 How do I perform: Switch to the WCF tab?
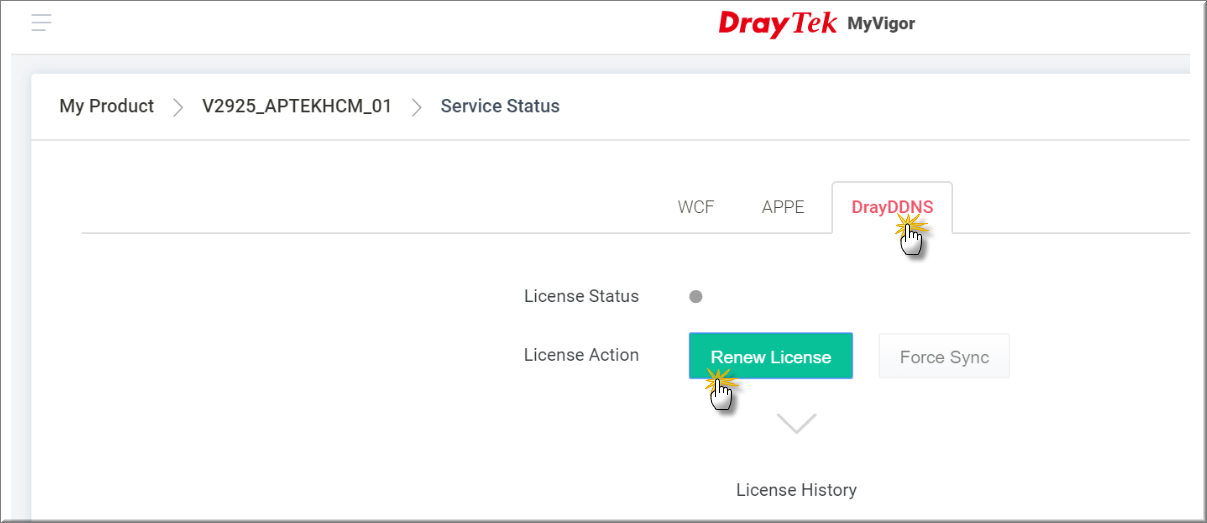(696, 208)
